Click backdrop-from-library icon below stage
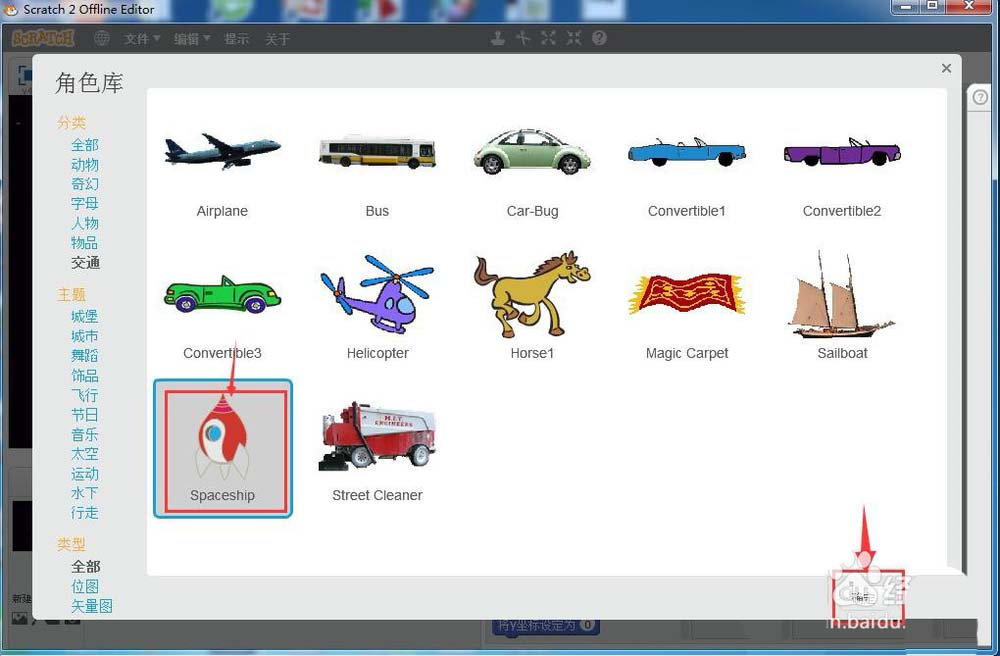This screenshot has width=1000, height=656. (x=20, y=618)
